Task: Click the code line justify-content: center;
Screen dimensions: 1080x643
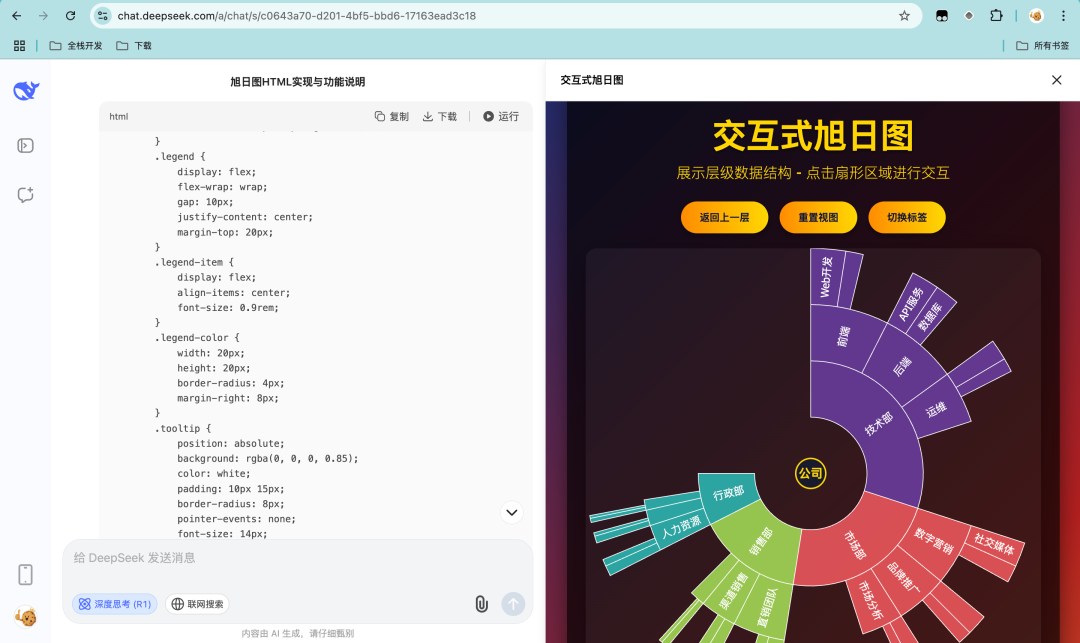Action: click(x=245, y=217)
